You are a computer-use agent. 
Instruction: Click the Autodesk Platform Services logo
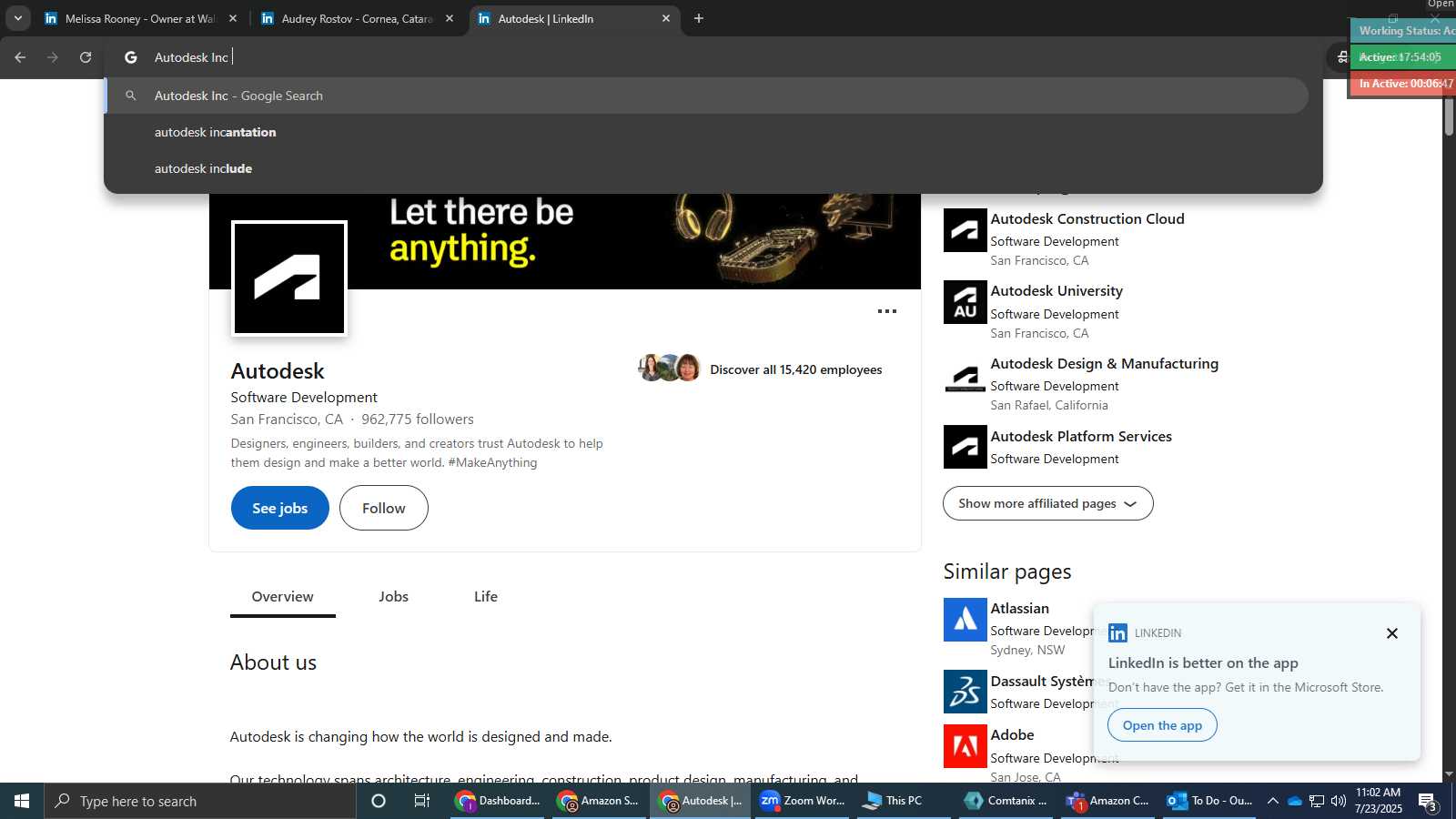[x=966, y=447]
